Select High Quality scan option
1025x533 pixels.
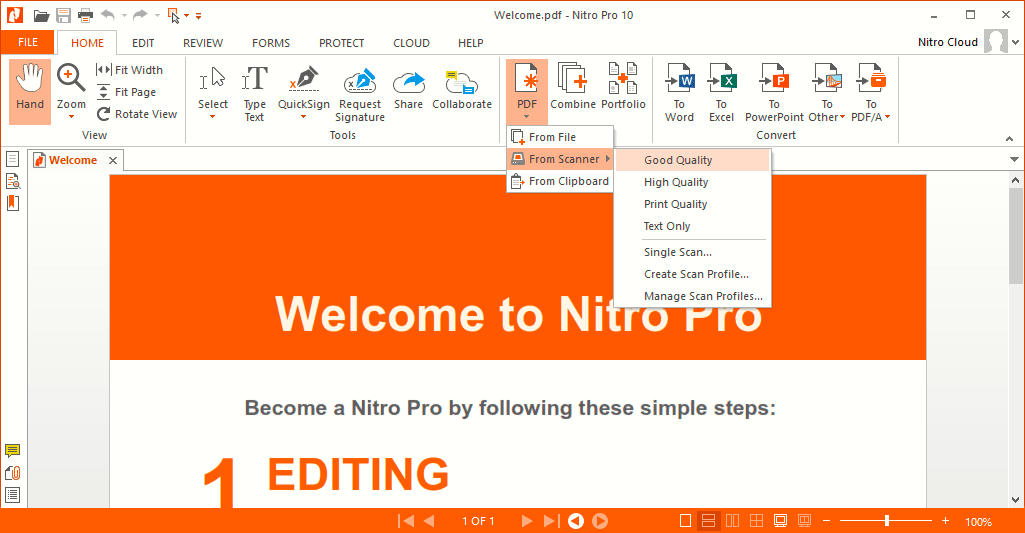click(x=693, y=182)
